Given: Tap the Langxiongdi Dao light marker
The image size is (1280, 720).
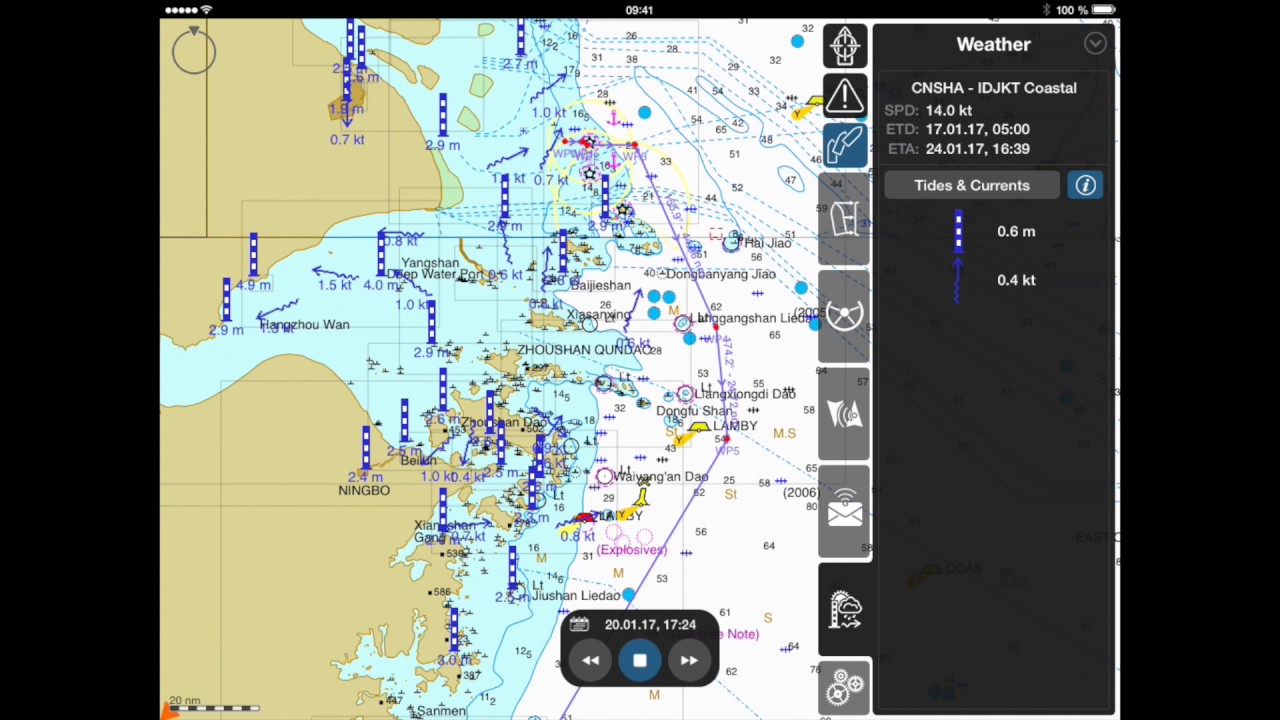Looking at the screenshot, I should (x=685, y=394).
